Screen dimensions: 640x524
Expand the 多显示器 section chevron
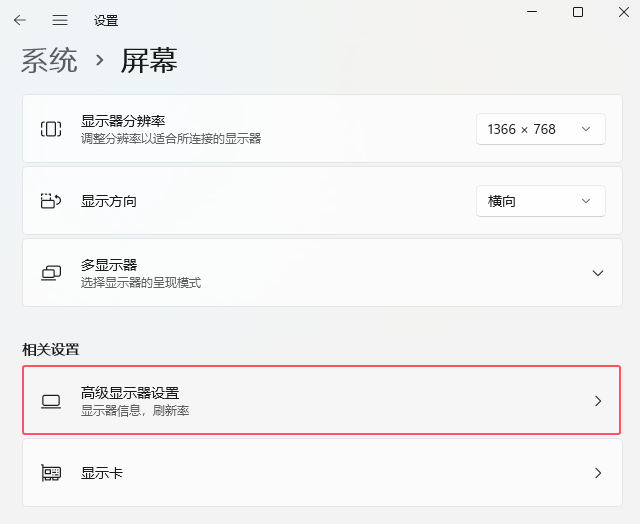(598, 273)
